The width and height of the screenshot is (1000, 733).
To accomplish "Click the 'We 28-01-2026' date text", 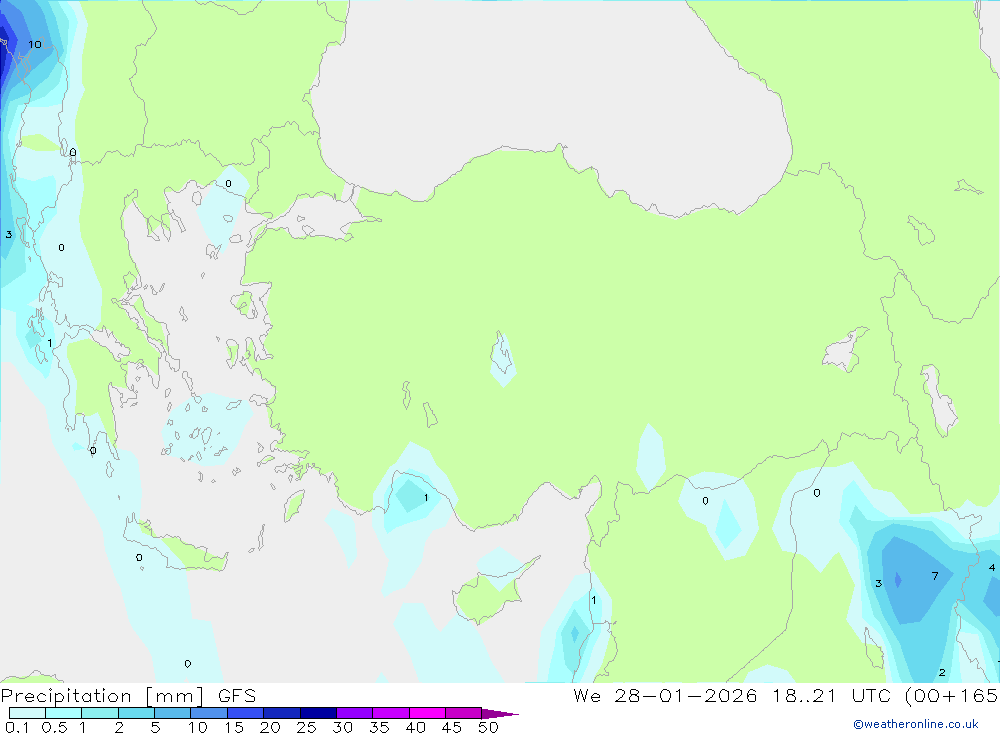I will coord(665,695).
